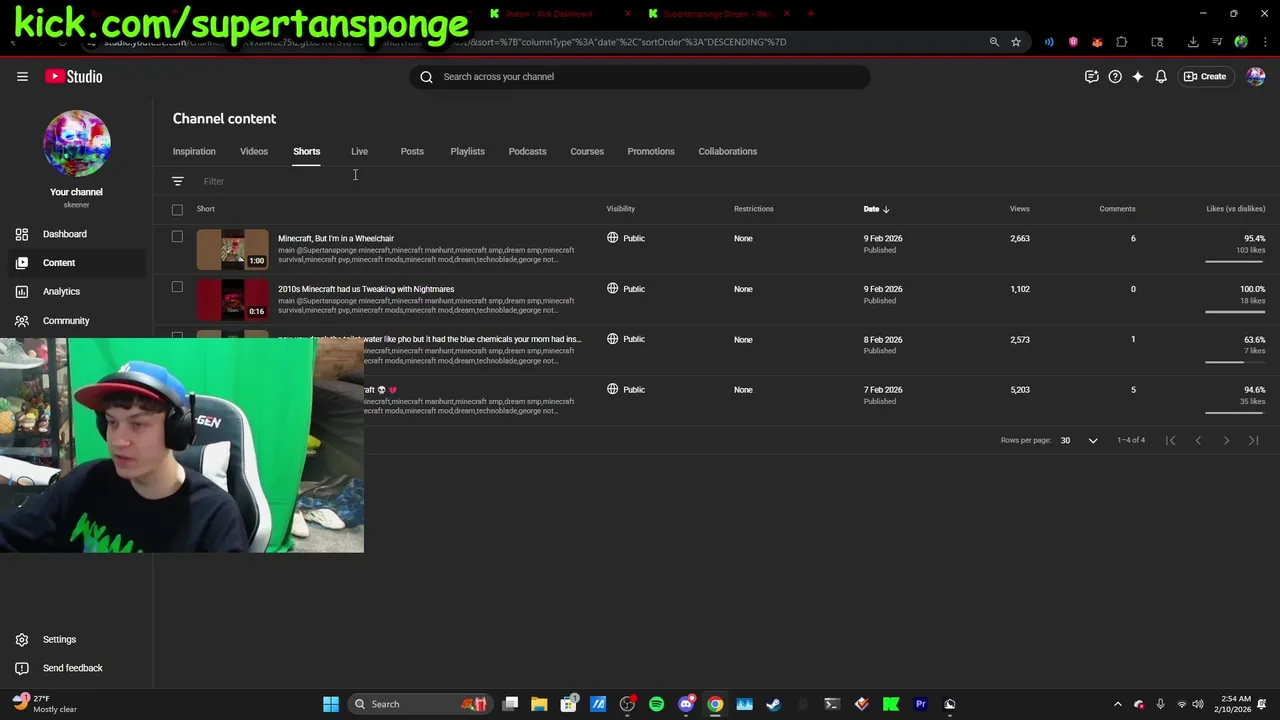Open the browser extensions puzzle icon
The width and height of the screenshot is (1280, 720).
[1121, 42]
